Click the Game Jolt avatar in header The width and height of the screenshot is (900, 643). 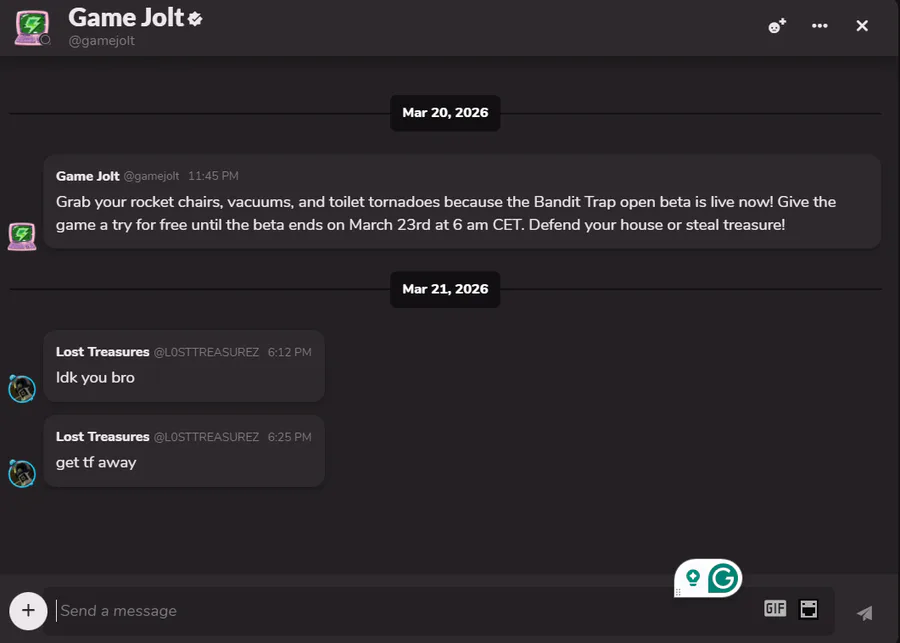(32, 26)
